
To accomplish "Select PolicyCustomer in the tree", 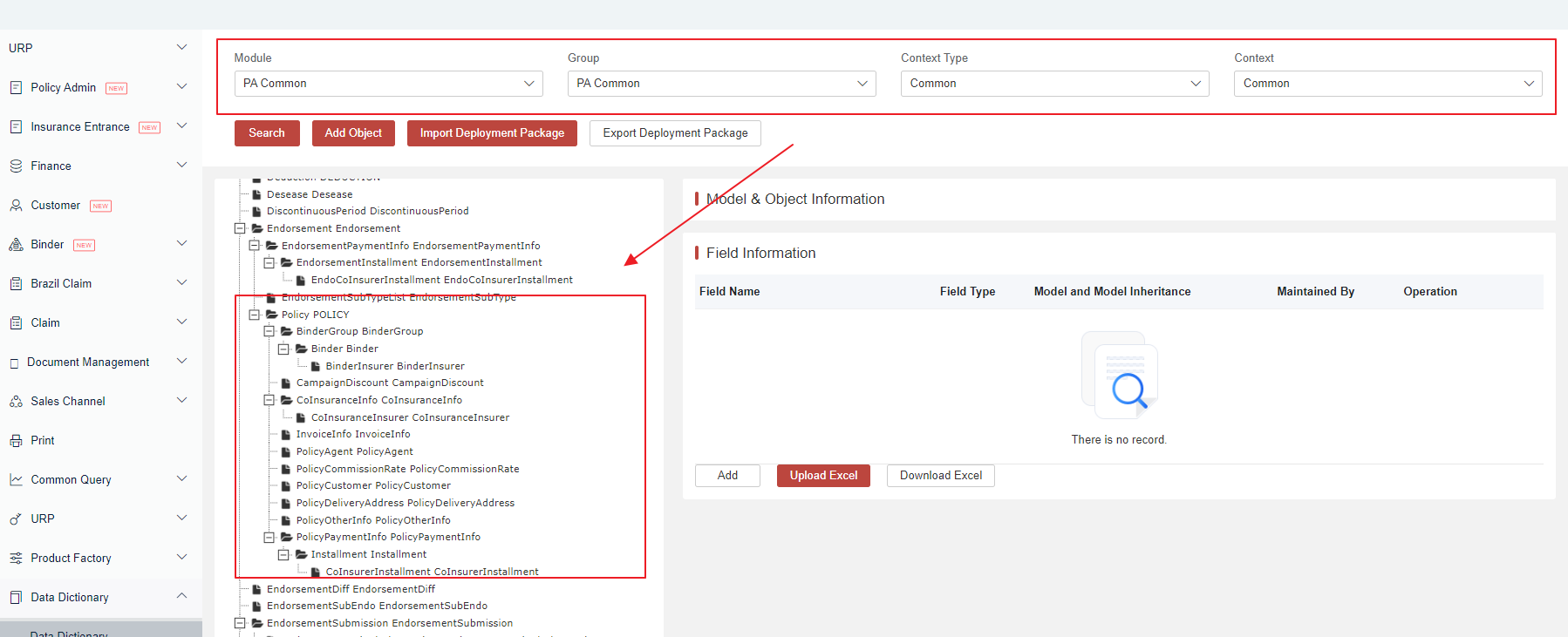I will point(373,485).
